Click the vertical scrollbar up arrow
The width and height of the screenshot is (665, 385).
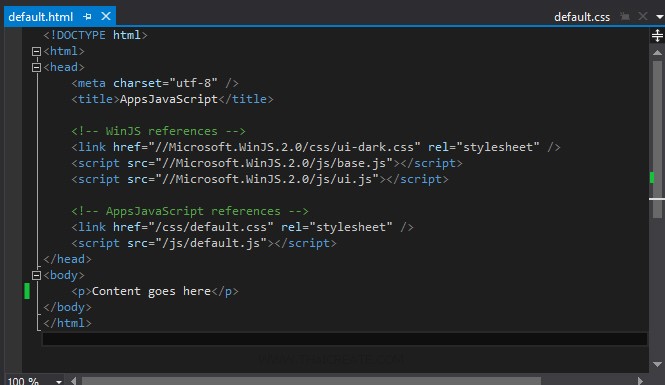point(657,53)
